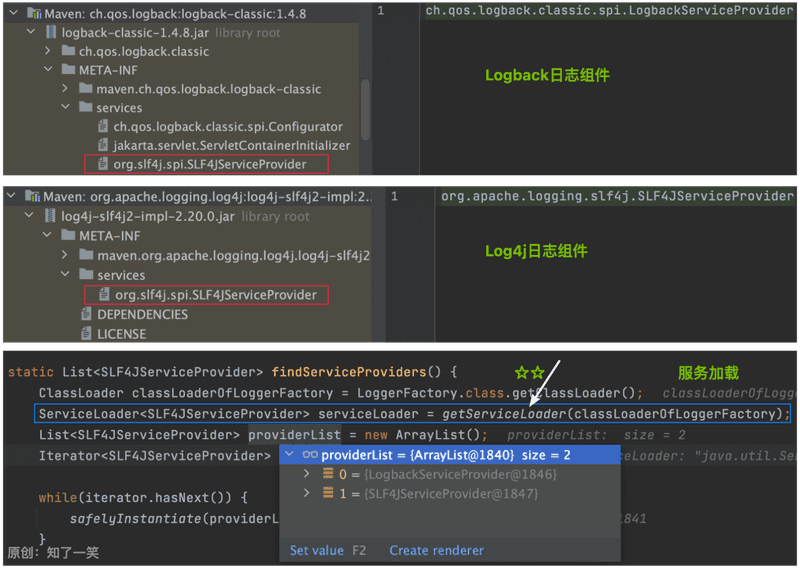Click the list element icon for index 1
The height and width of the screenshot is (568, 800).
coord(328,493)
